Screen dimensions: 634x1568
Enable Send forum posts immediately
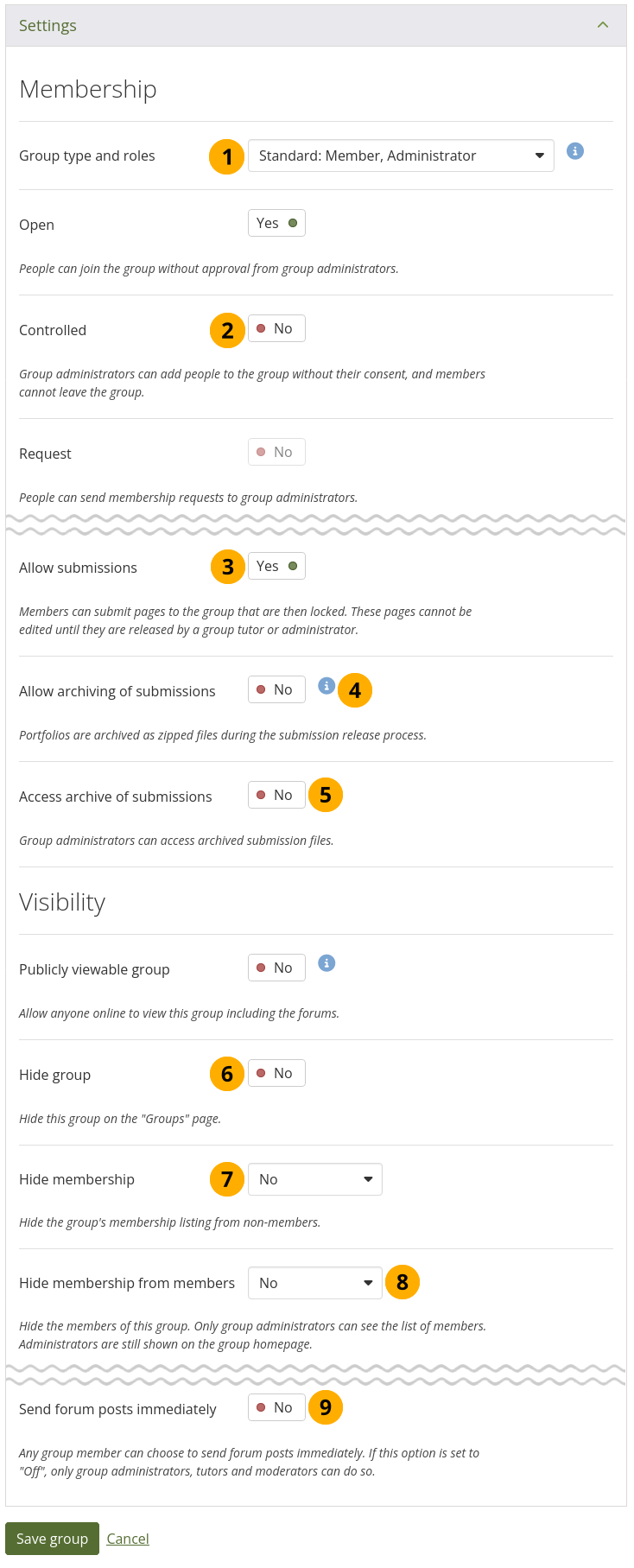pos(276,1408)
